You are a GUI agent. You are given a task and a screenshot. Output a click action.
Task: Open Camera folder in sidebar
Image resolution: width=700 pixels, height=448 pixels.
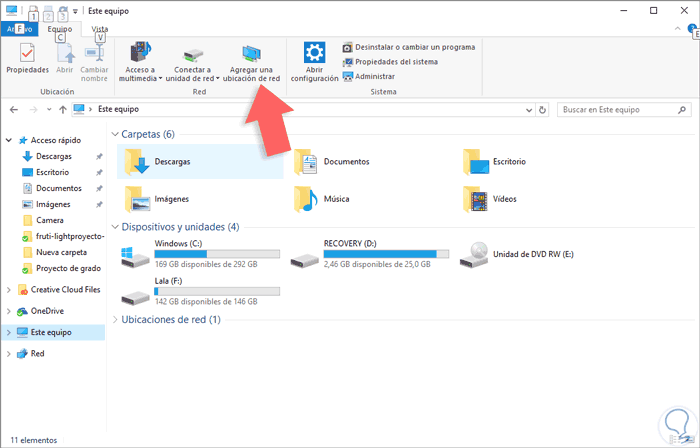[x=50, y=220]
